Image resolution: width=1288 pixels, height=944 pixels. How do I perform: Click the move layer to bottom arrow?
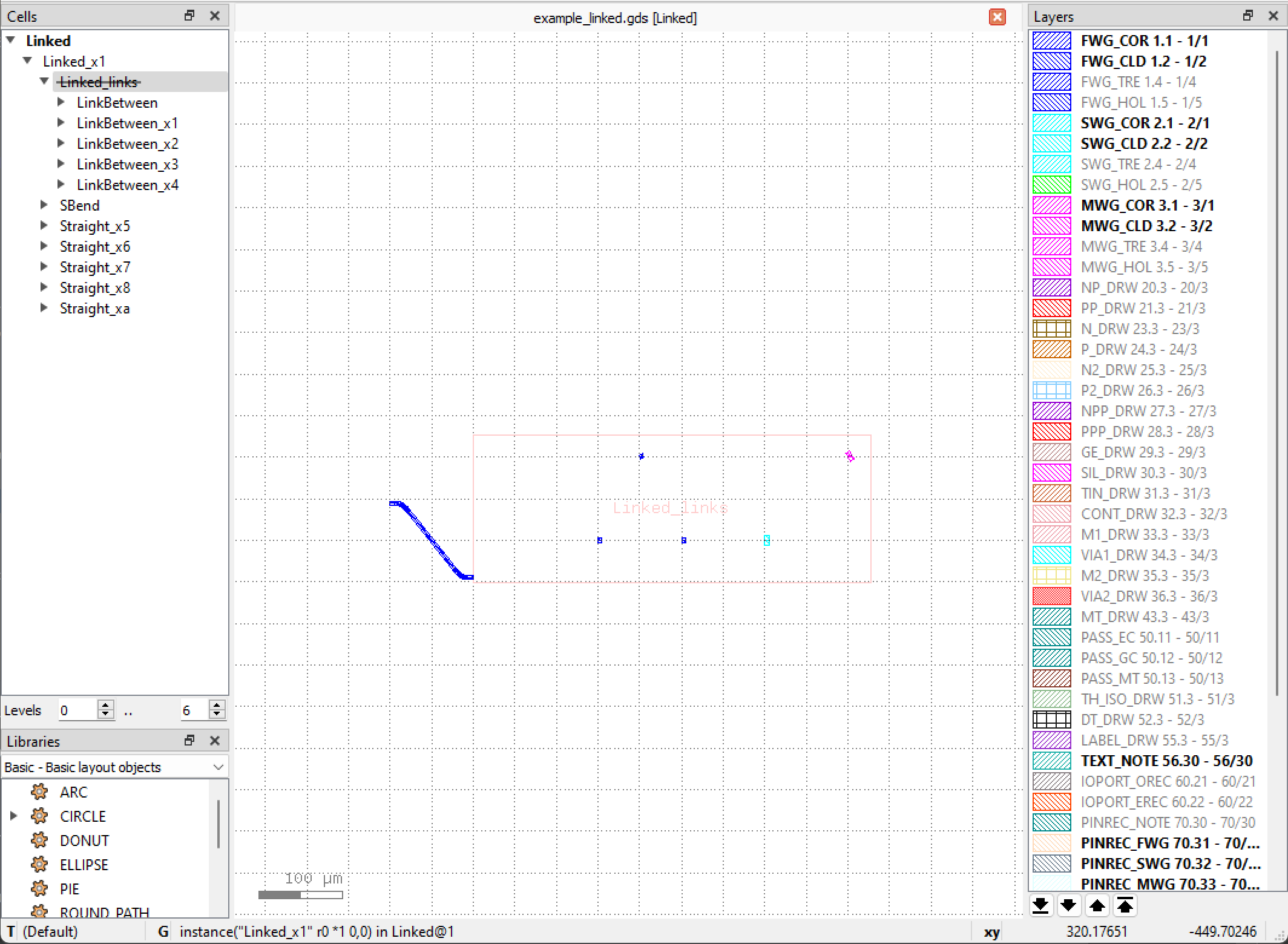pyautogui.click(x=1040, y=905)
